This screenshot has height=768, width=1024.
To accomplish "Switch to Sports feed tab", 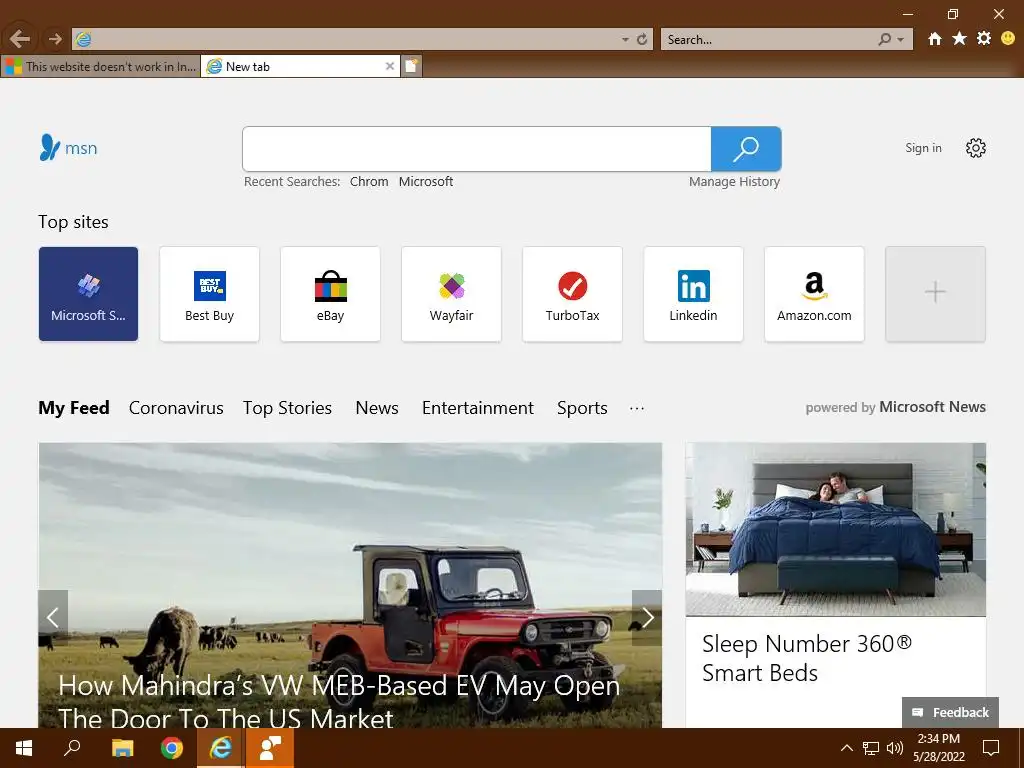I will point(583,408).
